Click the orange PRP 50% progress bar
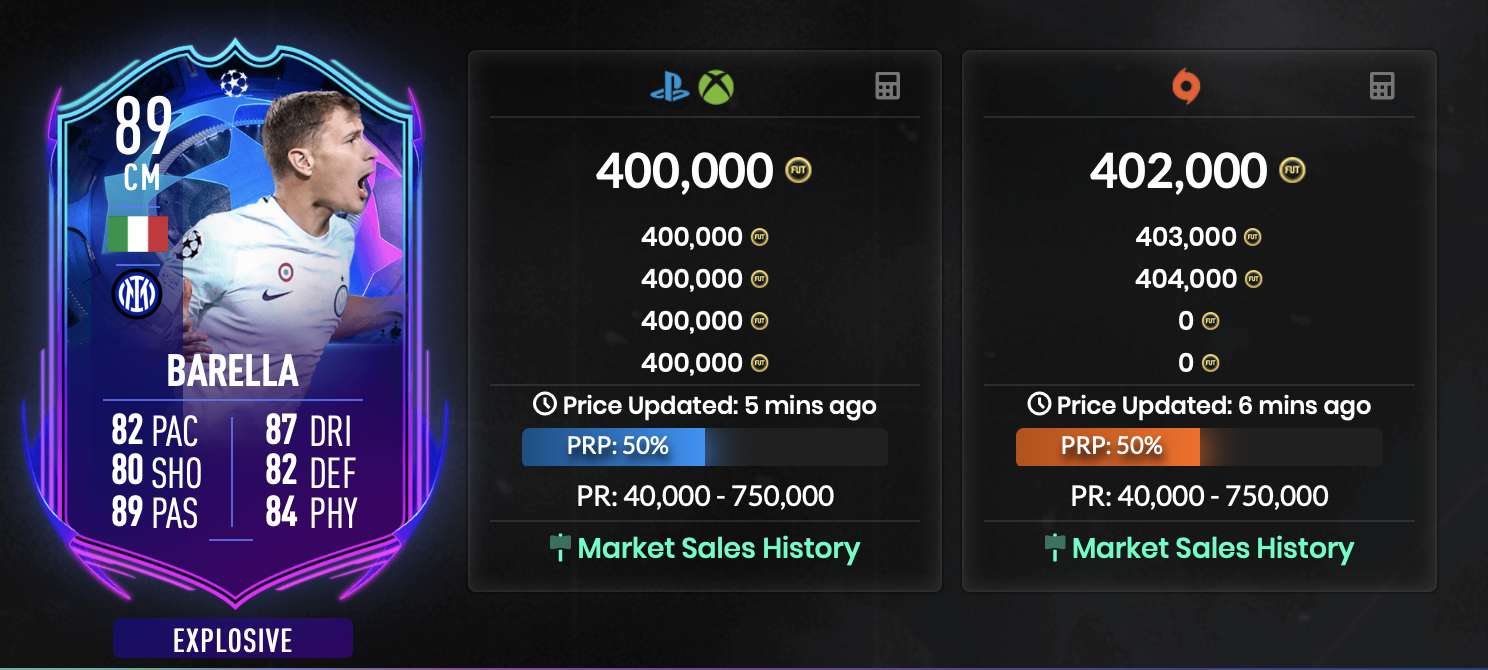The height and width of the screenshot is (670, 1488). point(1107,447)
